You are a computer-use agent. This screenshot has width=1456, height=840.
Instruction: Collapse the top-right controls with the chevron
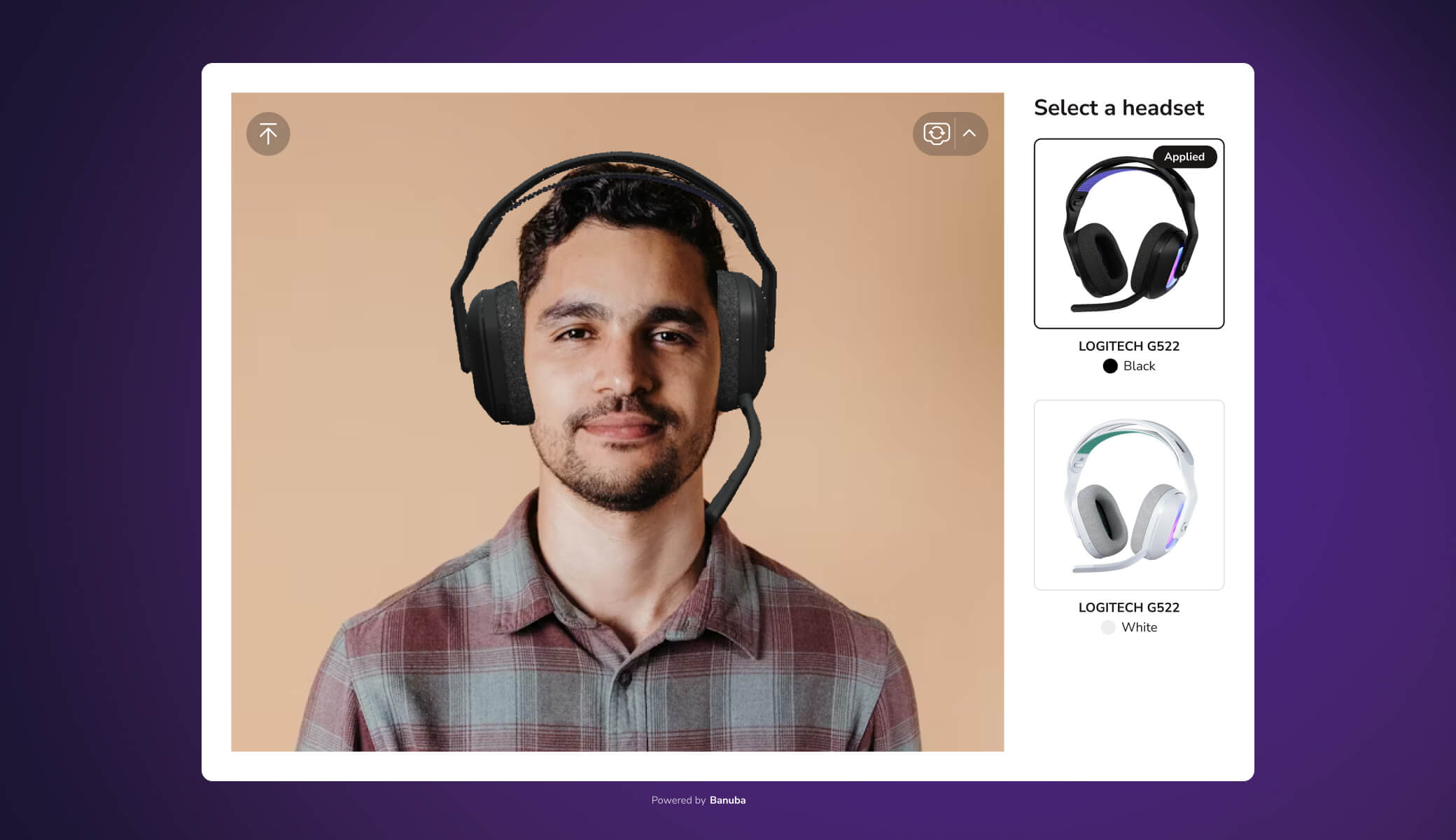point(970,133)
